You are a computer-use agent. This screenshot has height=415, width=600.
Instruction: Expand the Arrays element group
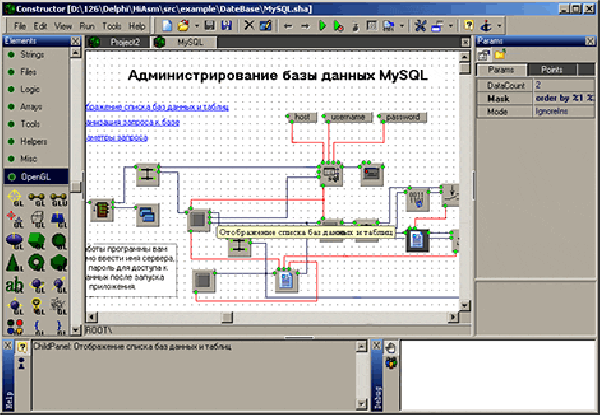(31, 107)
